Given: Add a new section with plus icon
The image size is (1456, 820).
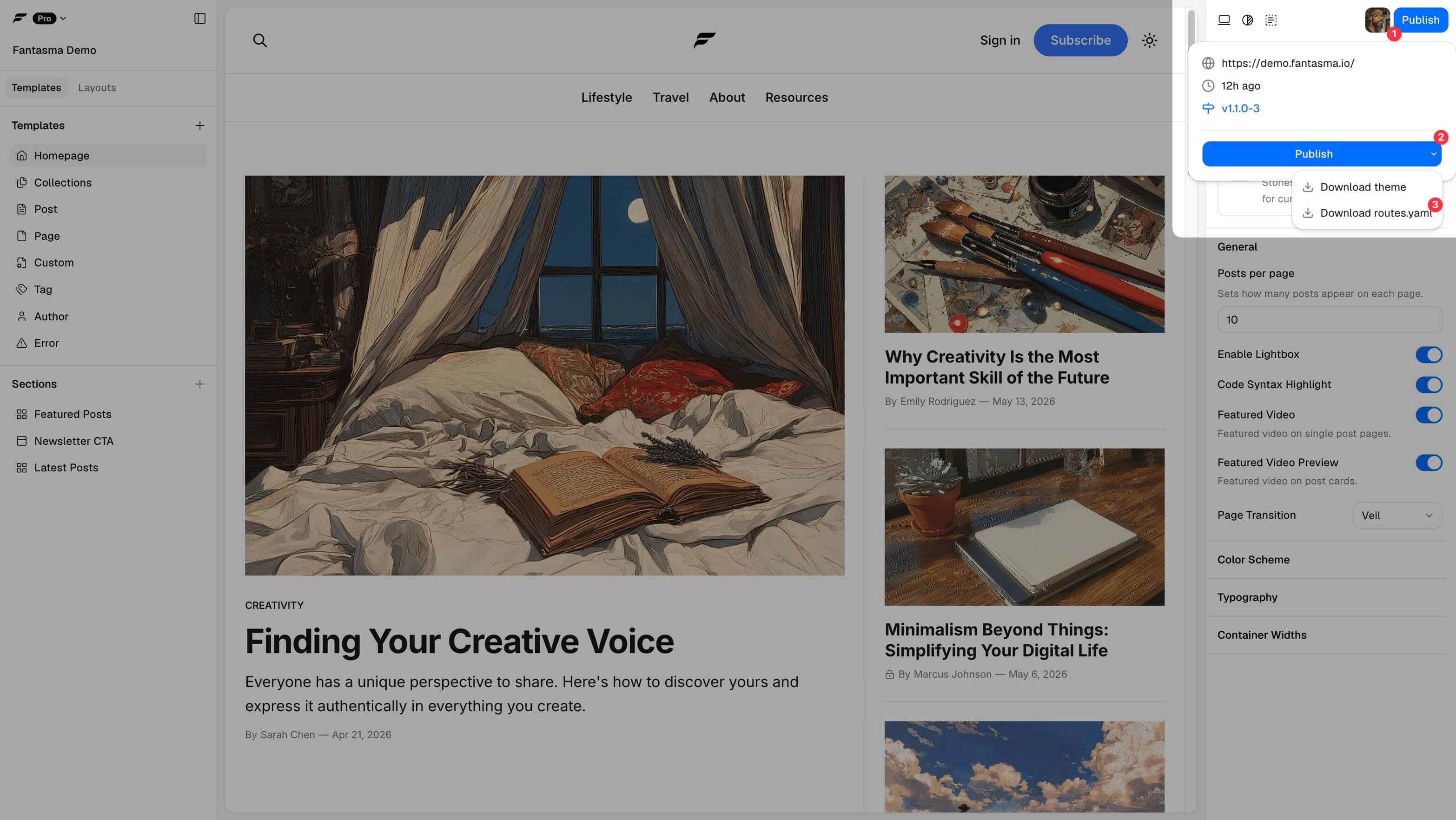Looking at the screenshot, I should (x=199, y=384).
